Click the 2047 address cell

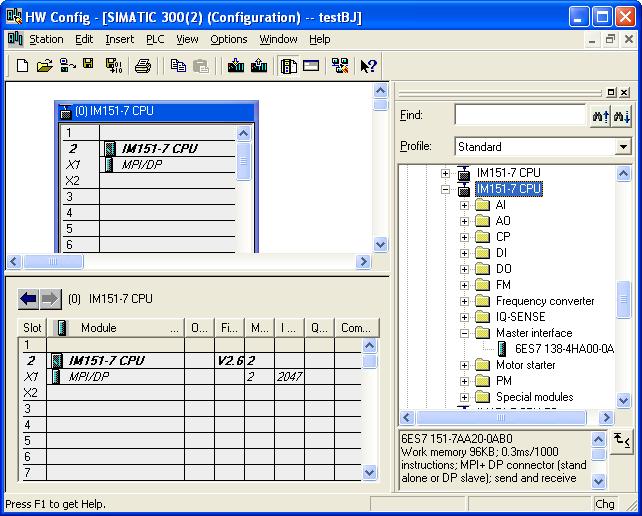coord(289,377)
